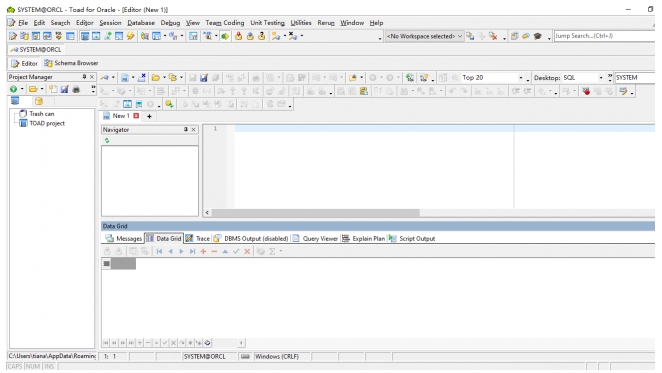662x373 pixels.
Task: Click the blue previous record arrow
Action: click(x=171, y=251)
